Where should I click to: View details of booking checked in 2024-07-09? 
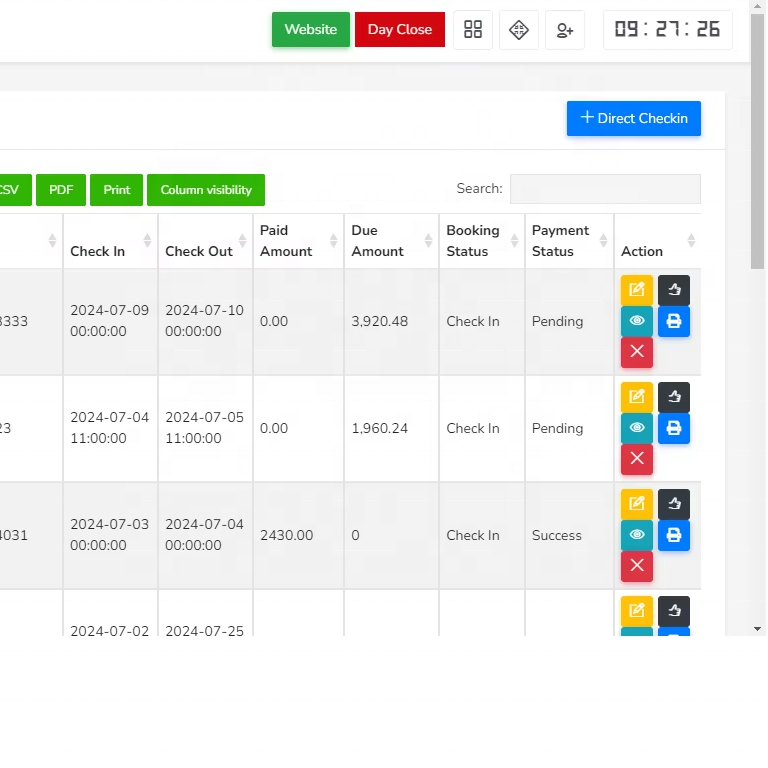pos(637,321)
